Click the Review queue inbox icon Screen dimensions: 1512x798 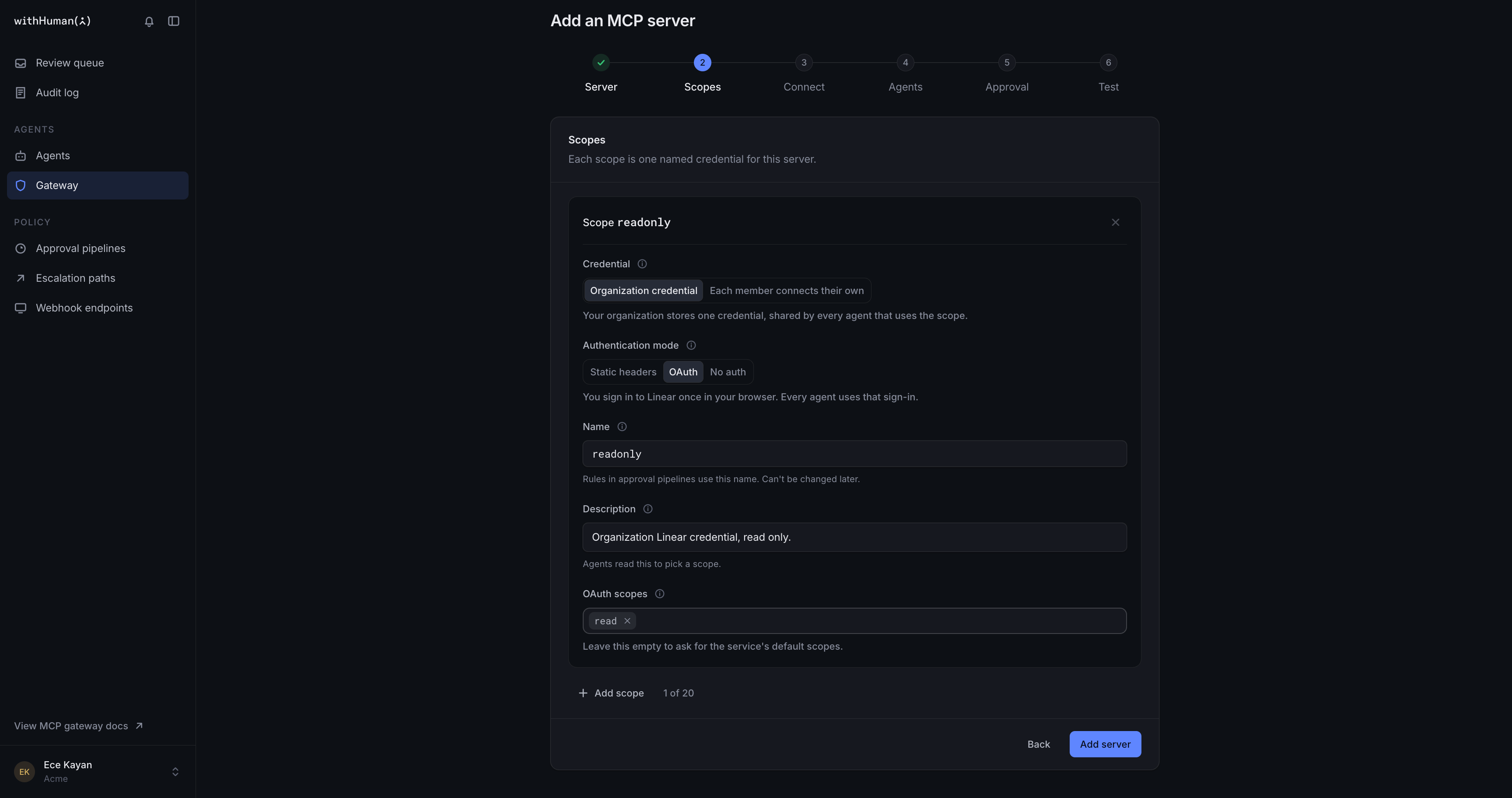pos(21,63)
